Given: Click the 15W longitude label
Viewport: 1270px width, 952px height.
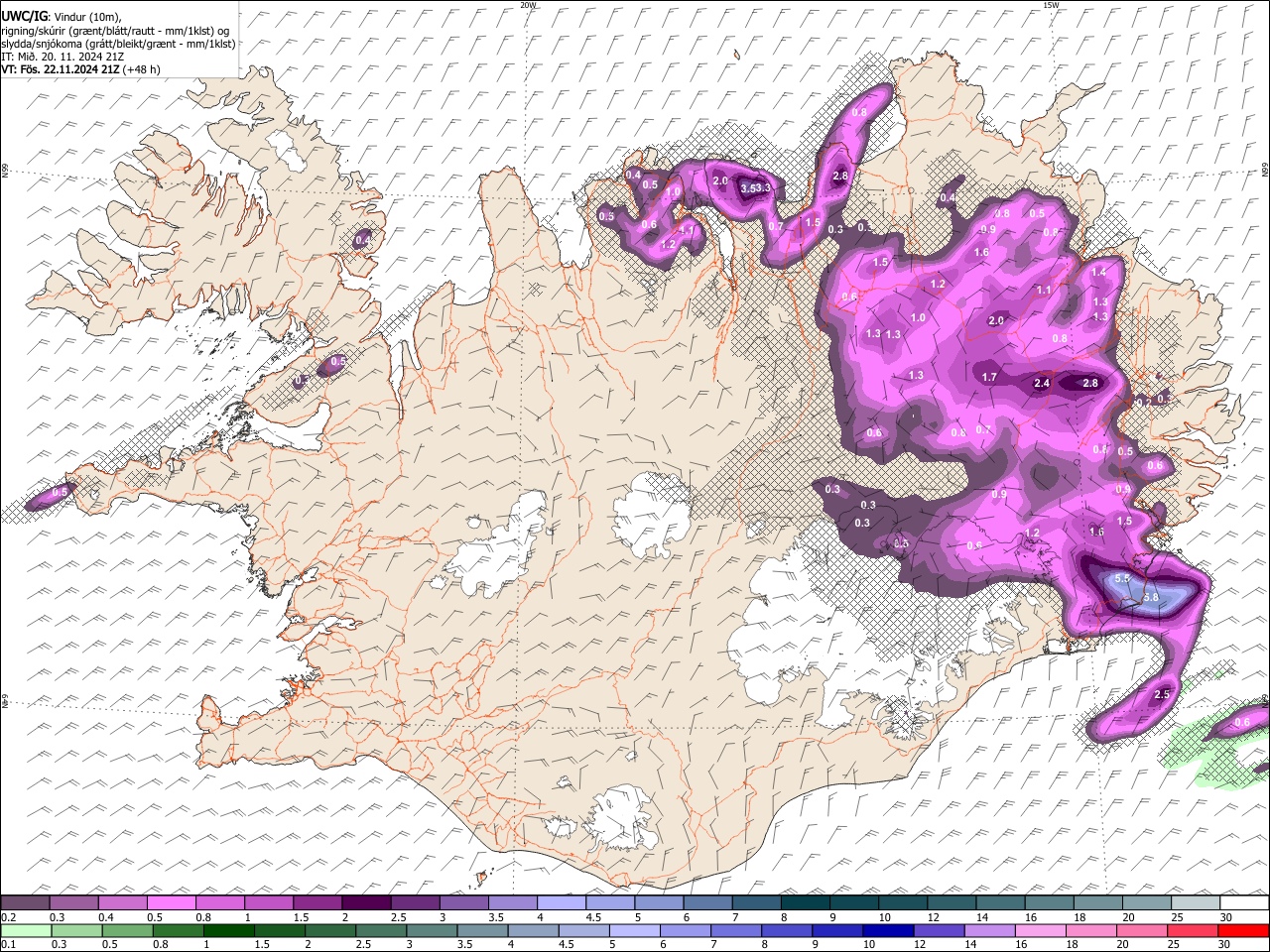Looking at the screenshot, I should coord(1051,5).
